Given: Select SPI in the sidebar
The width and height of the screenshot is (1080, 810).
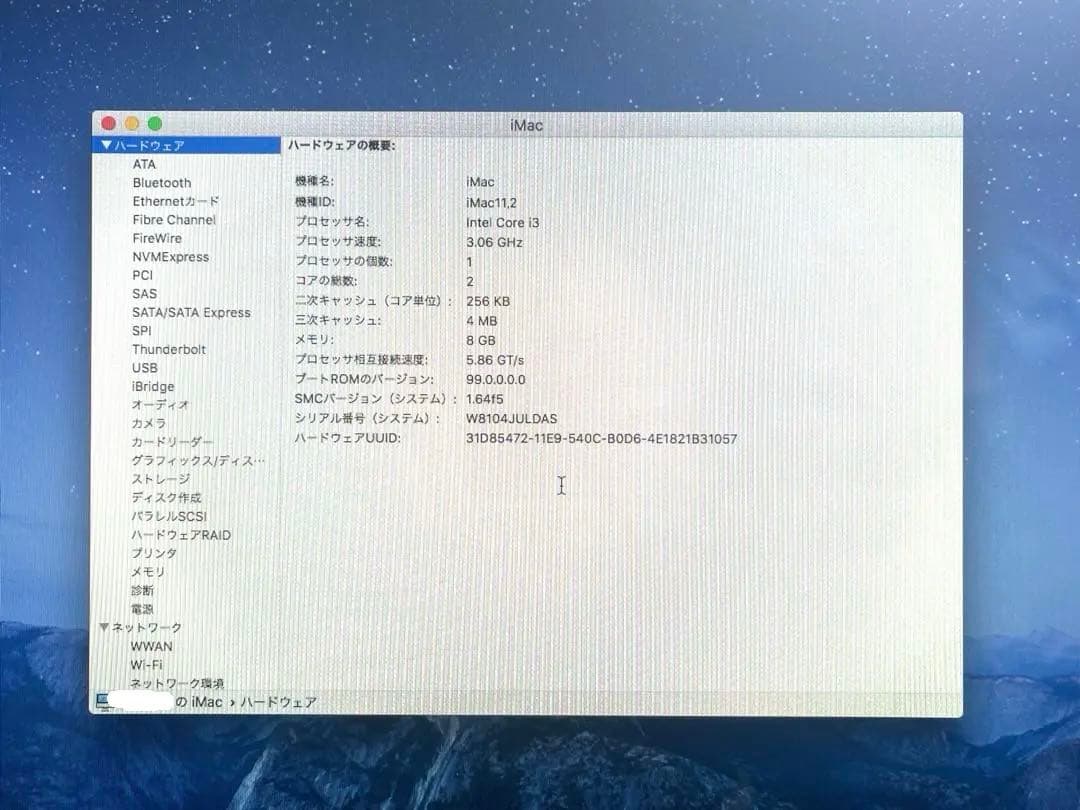Looking at the screenshot, I should pos(142,331).
